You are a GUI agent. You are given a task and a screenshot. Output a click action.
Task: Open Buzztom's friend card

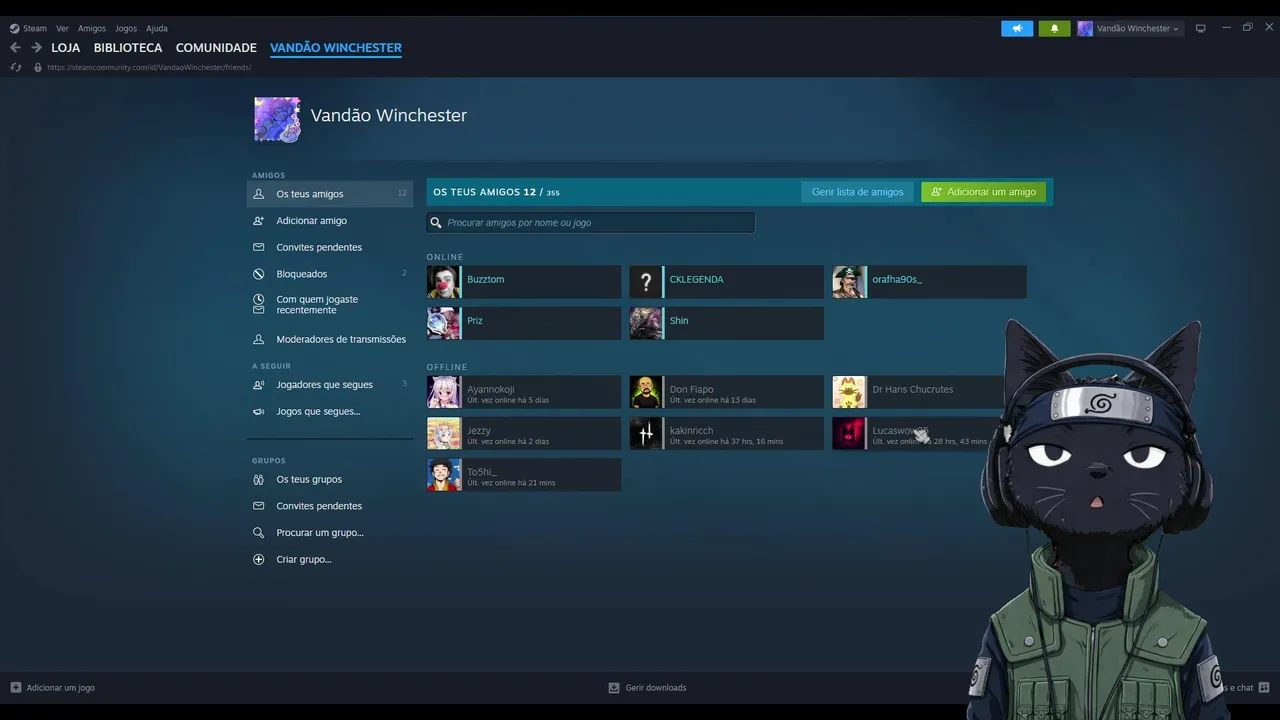pyautogui.click(x=524, y=282)
